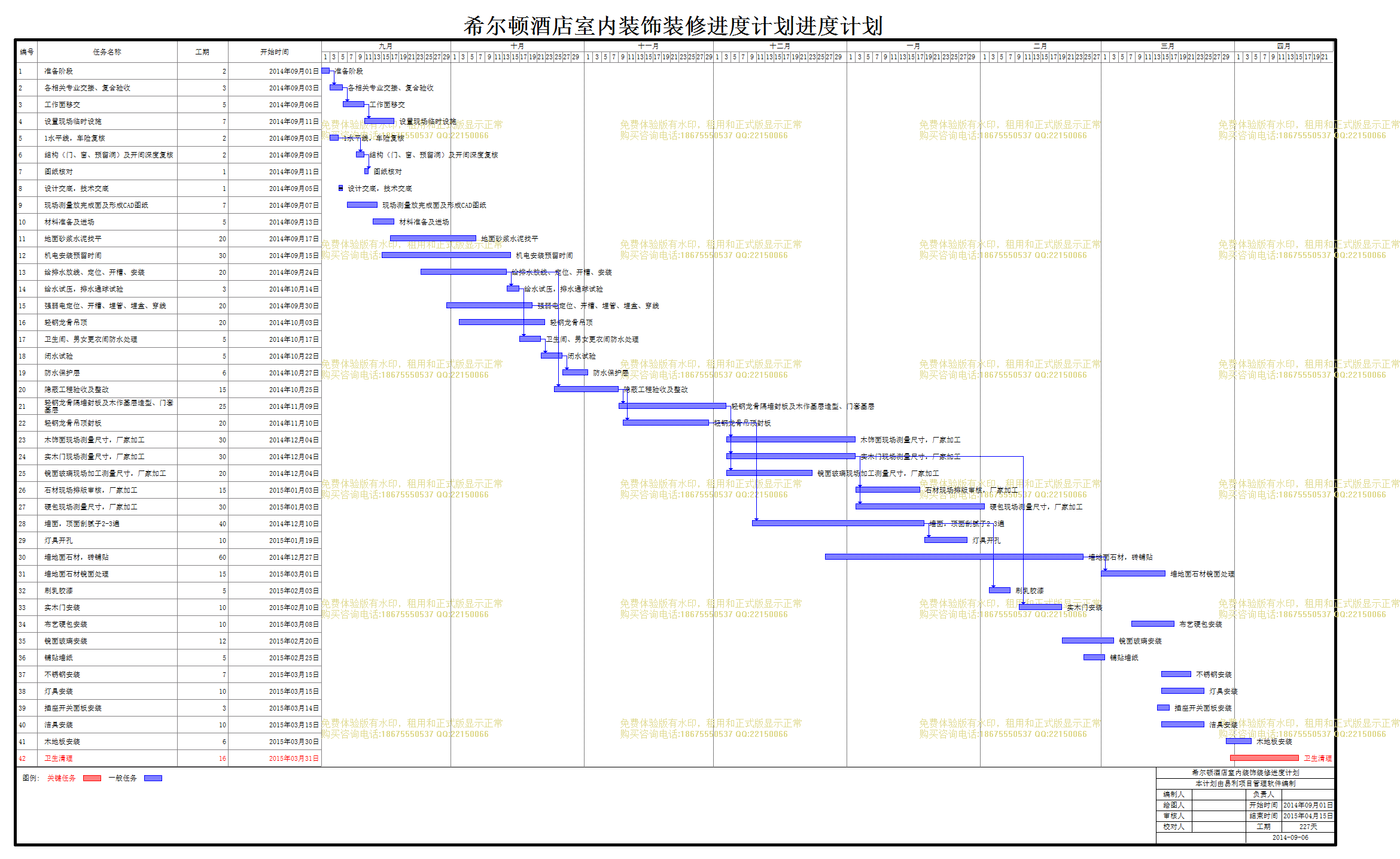The height and width of the screenshot is (859, 1400).
Task: Select the 机电安装预留时间 Gantt bar
Action: [446, 255]
